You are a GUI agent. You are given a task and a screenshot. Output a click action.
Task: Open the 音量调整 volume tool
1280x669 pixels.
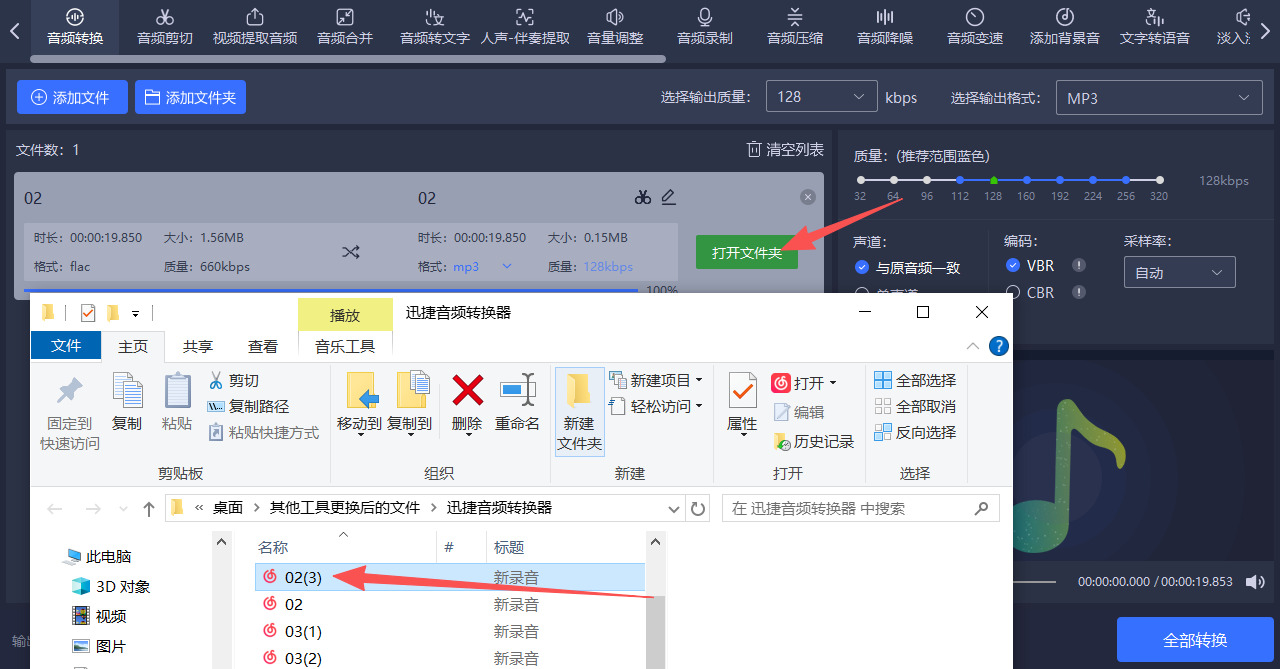615,26
